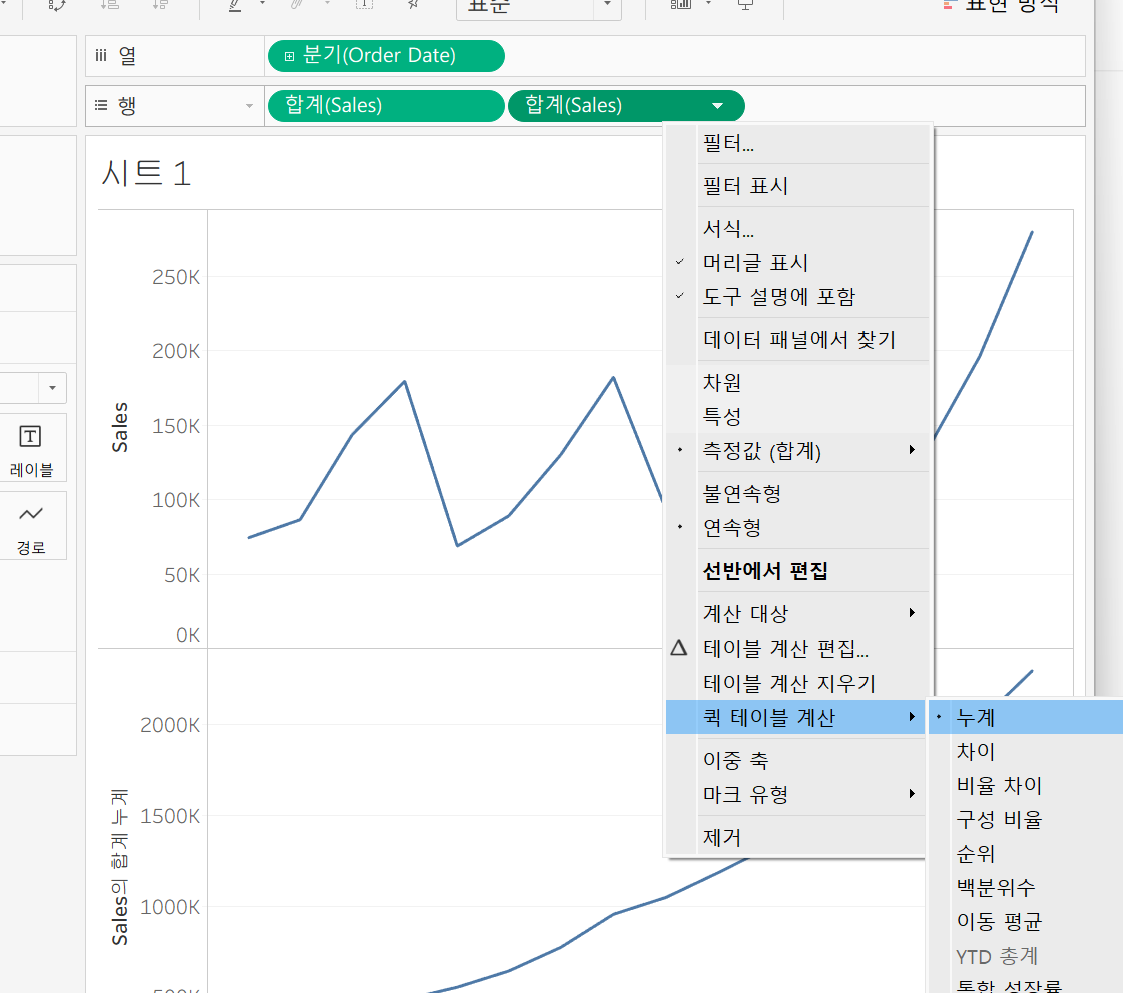
Task: Click the 열 columns shelf icon
Action: point(101,56)
